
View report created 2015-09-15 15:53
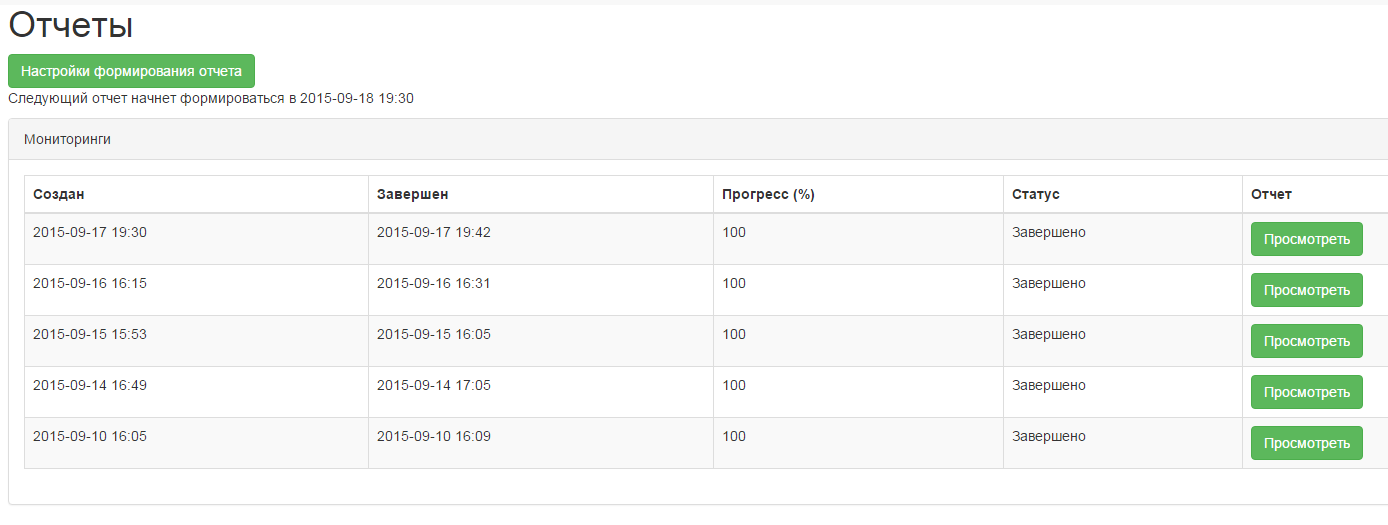pyautogui.click(x=1306, y=341)
